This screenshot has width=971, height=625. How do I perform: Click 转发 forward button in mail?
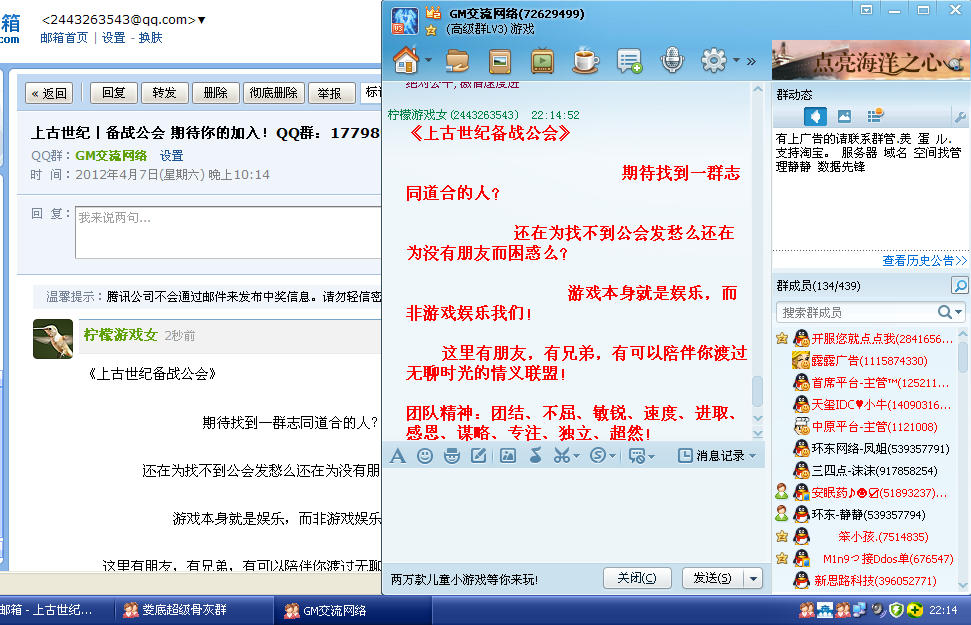[164, 93]
